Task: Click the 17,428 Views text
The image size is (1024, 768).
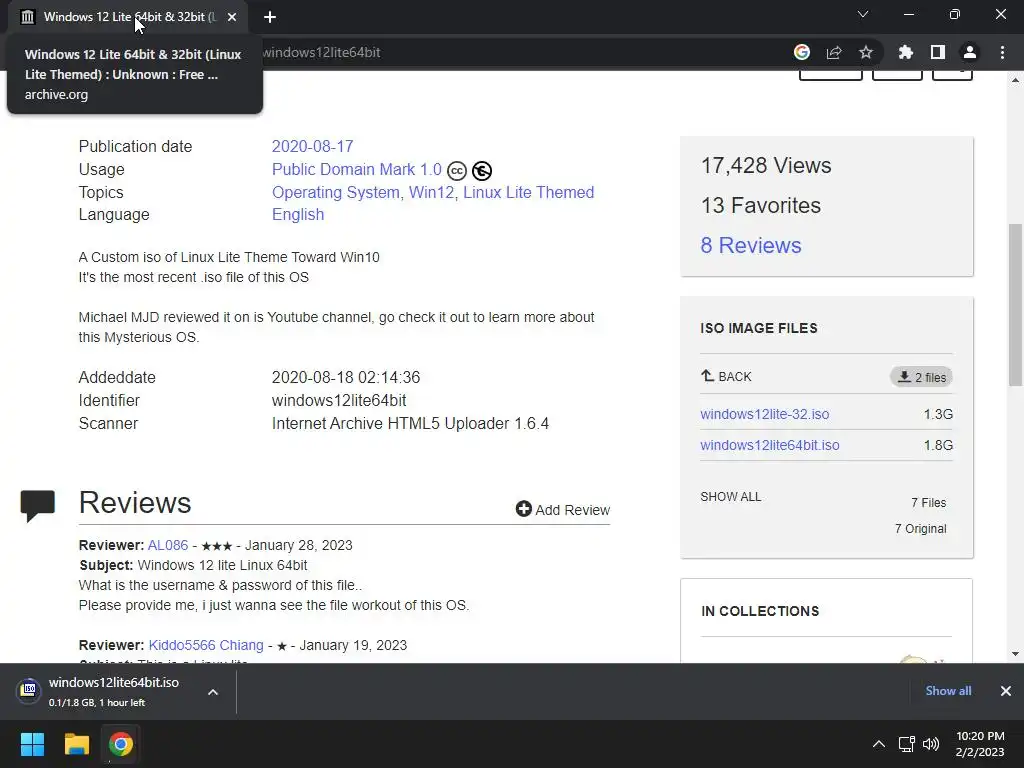Action: click(766, 165)
